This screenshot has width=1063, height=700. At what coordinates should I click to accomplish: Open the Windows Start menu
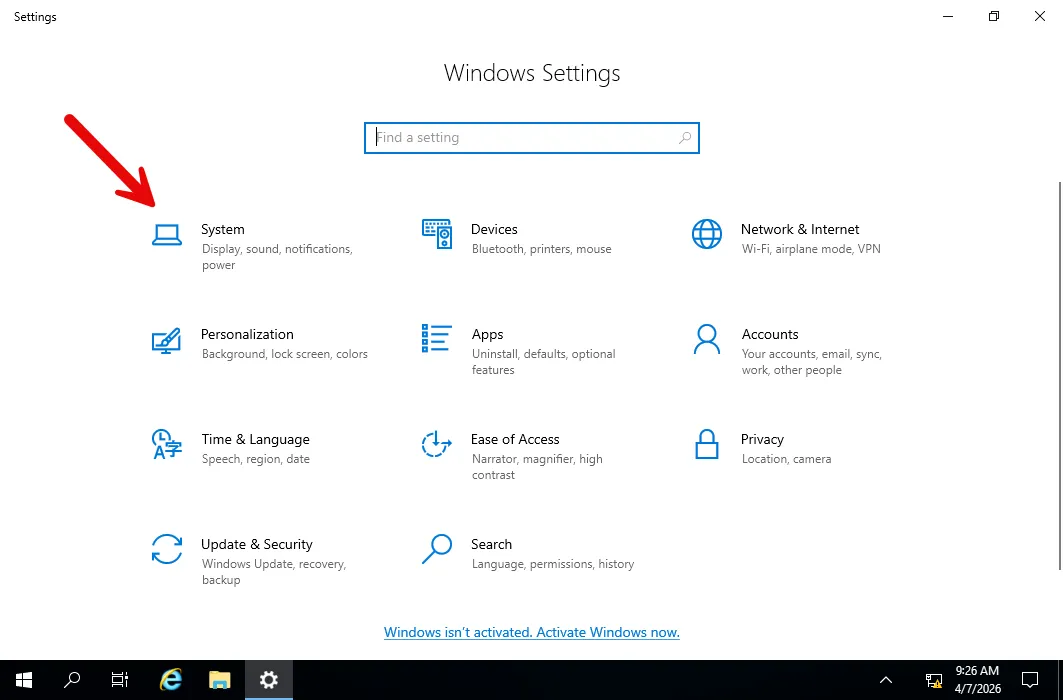click(x=23, y=680)
